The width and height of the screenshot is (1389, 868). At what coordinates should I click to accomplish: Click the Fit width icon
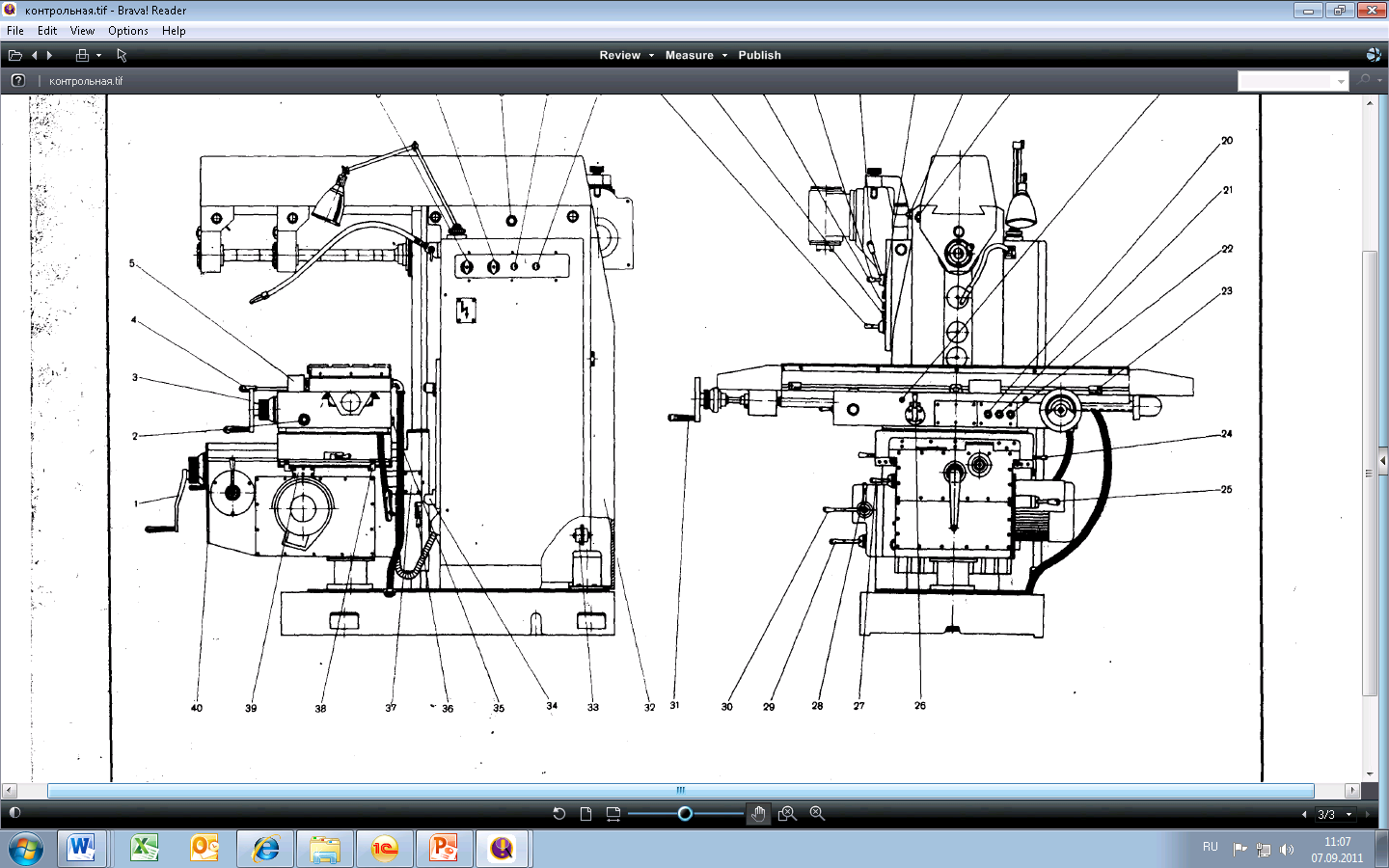tap(613, 814)
